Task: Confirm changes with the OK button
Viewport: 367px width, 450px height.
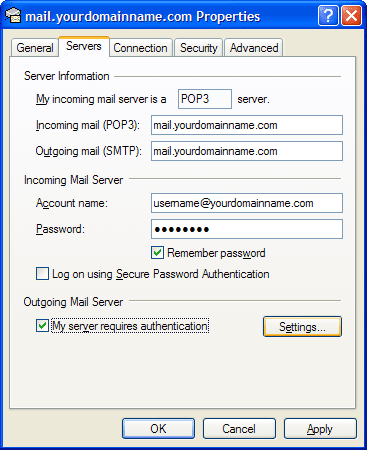Action: pos(158,429)
